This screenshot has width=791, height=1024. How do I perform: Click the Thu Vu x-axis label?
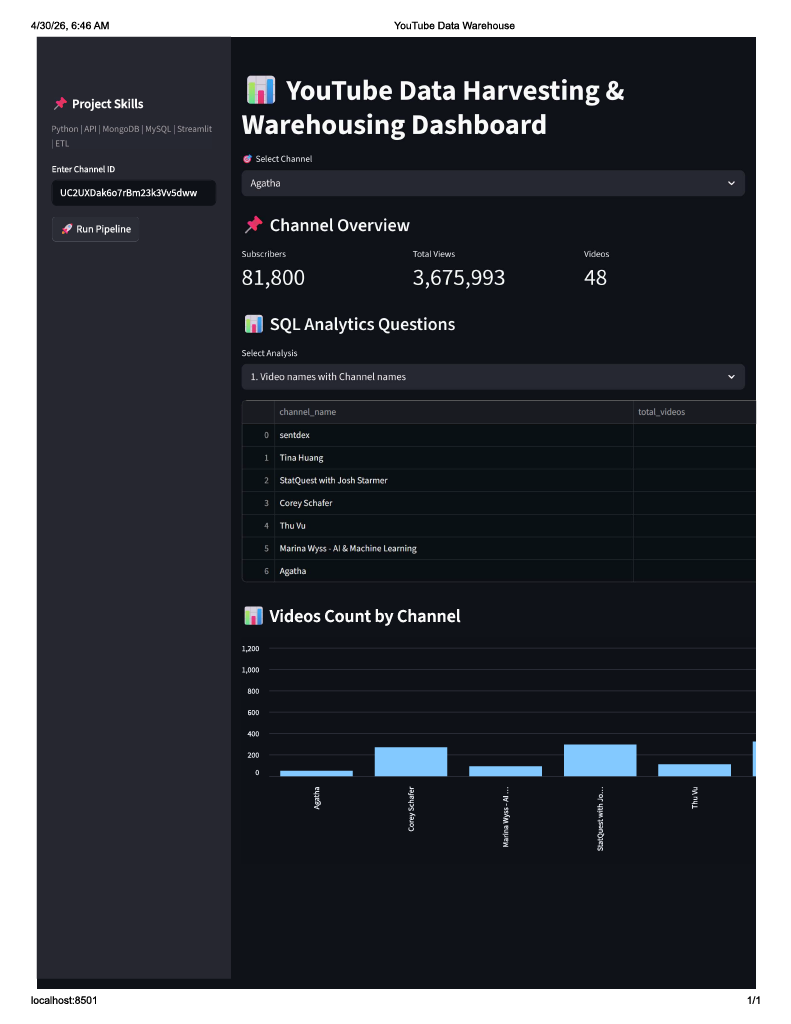(694, 797)
